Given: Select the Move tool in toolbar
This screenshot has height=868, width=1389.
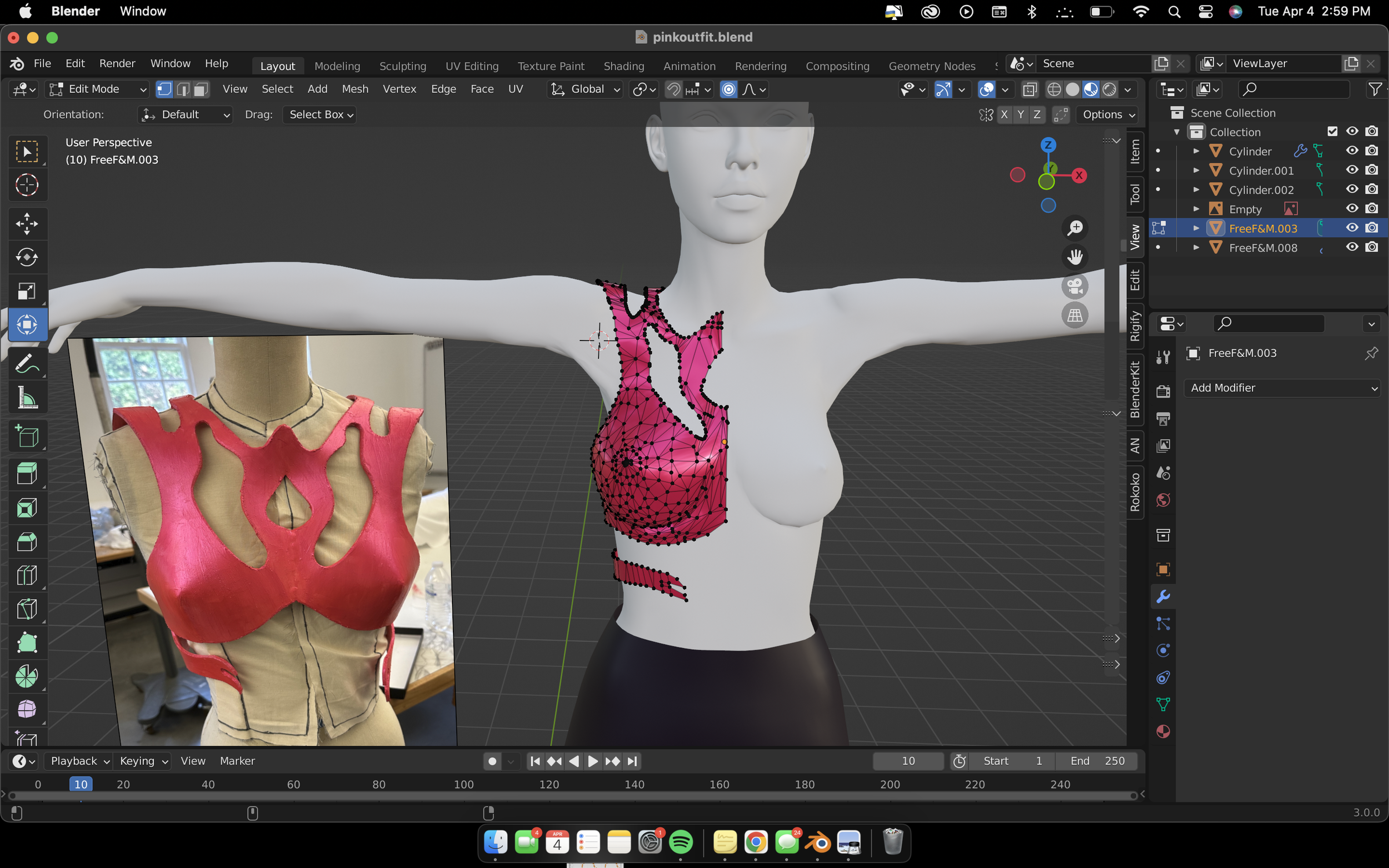Looking at the screenshot, I should (x=27, y=224).
